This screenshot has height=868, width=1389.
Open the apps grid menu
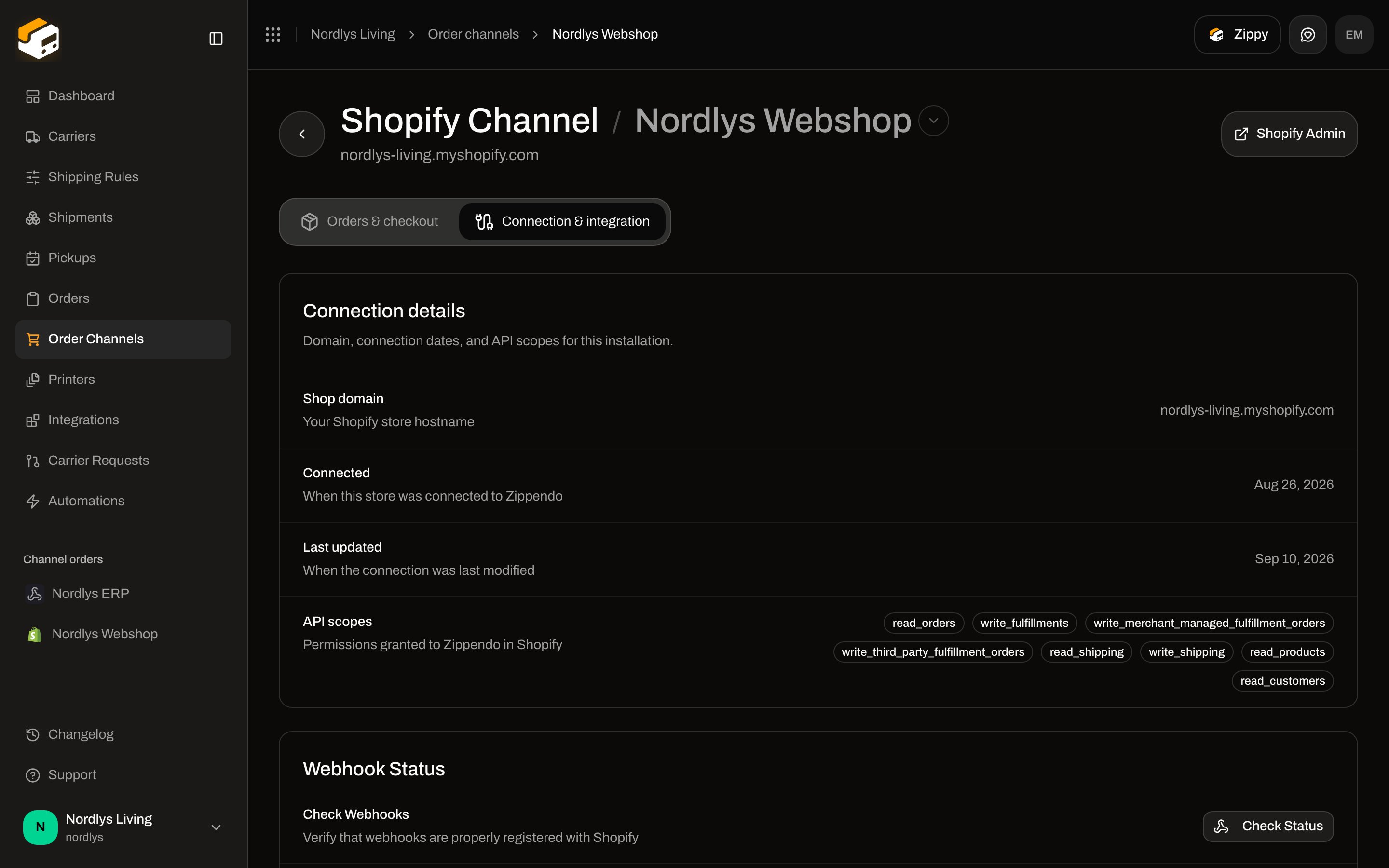(x=272, y=34)
